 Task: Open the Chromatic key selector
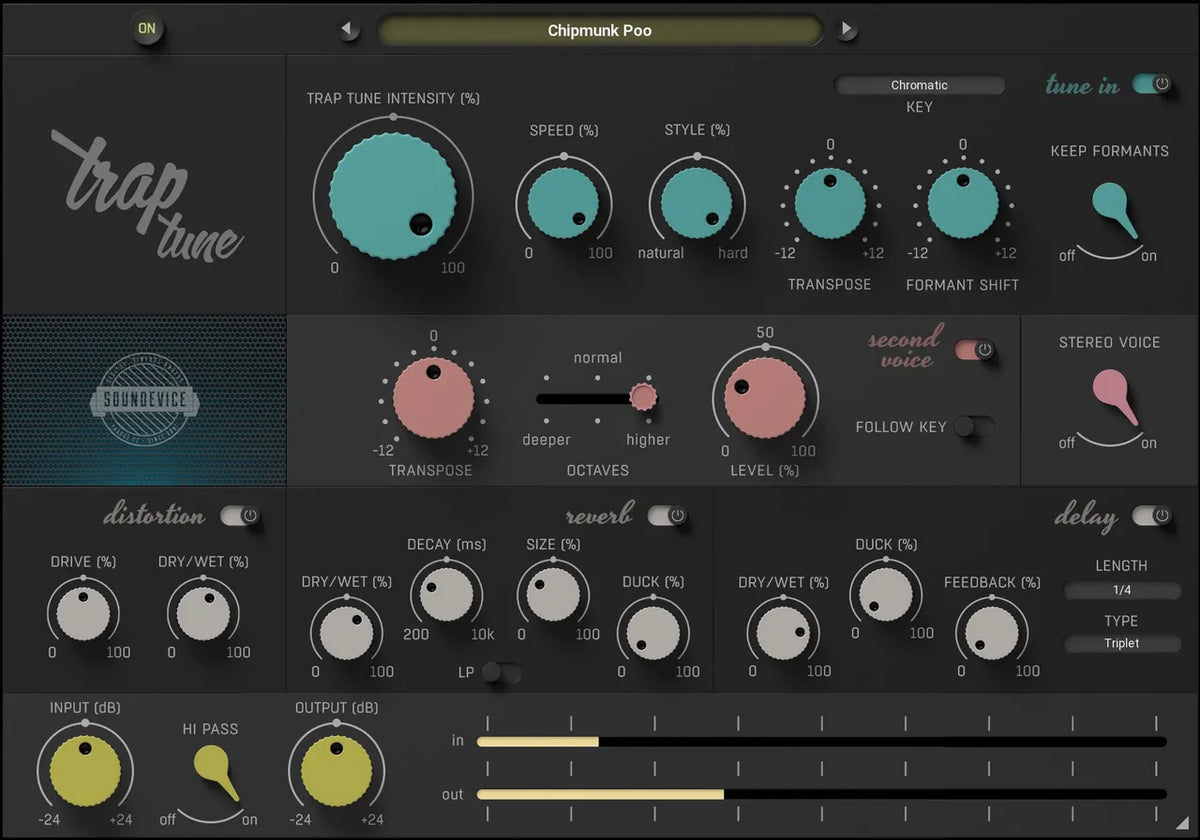pos(921,85)
